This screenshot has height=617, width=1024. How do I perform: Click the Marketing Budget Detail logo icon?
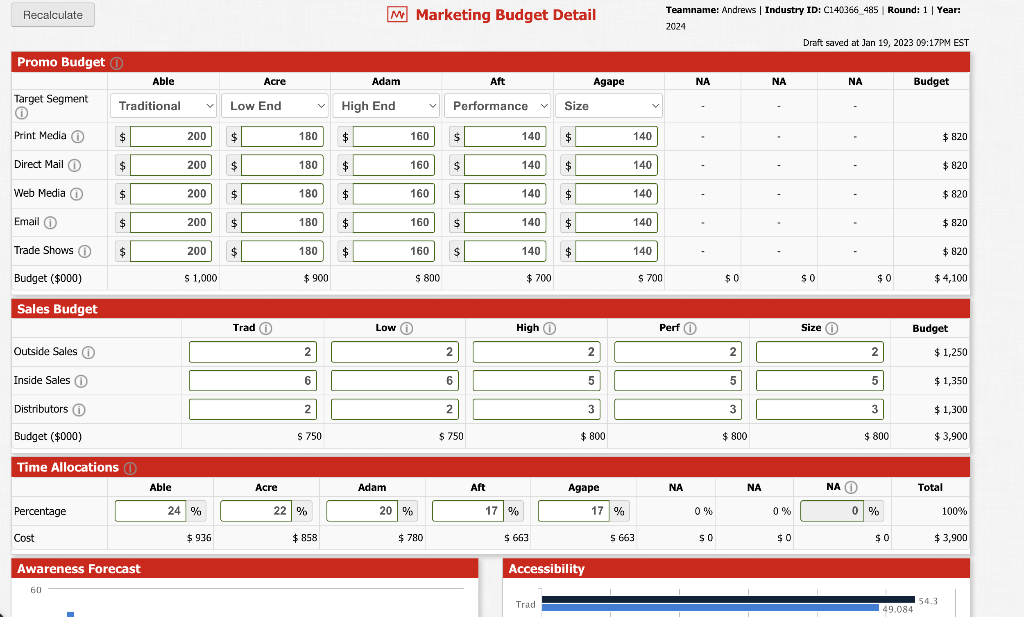(x=397, y=14)
